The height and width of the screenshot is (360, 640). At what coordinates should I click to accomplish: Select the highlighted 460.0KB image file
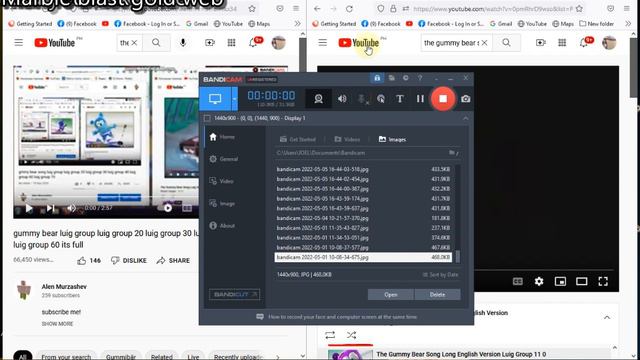pos(363,257)
